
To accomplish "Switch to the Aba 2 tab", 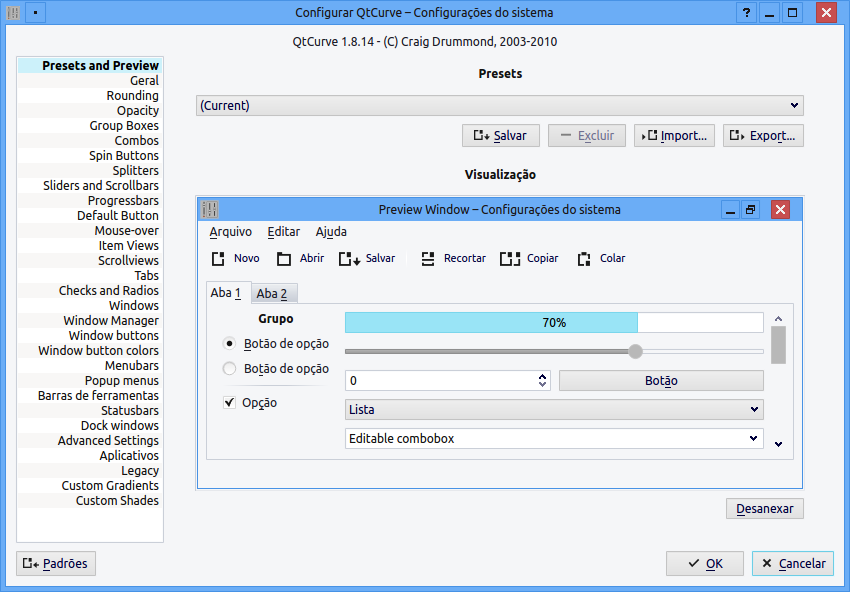I will tap(274, 293).
